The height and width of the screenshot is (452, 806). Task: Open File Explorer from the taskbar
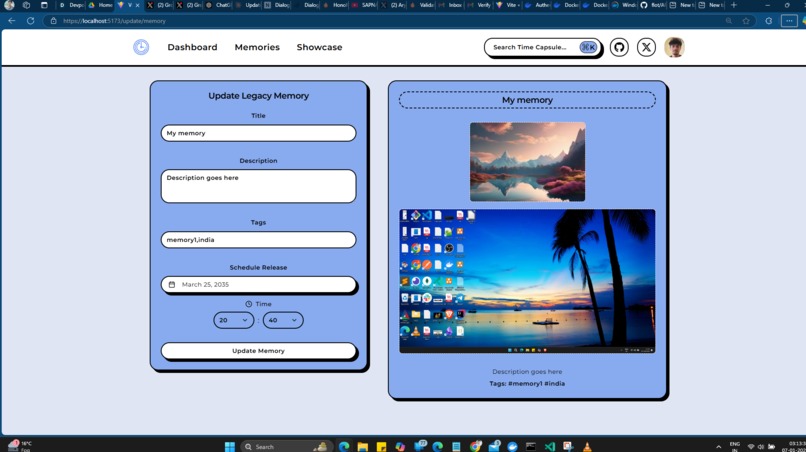[362, 446]
